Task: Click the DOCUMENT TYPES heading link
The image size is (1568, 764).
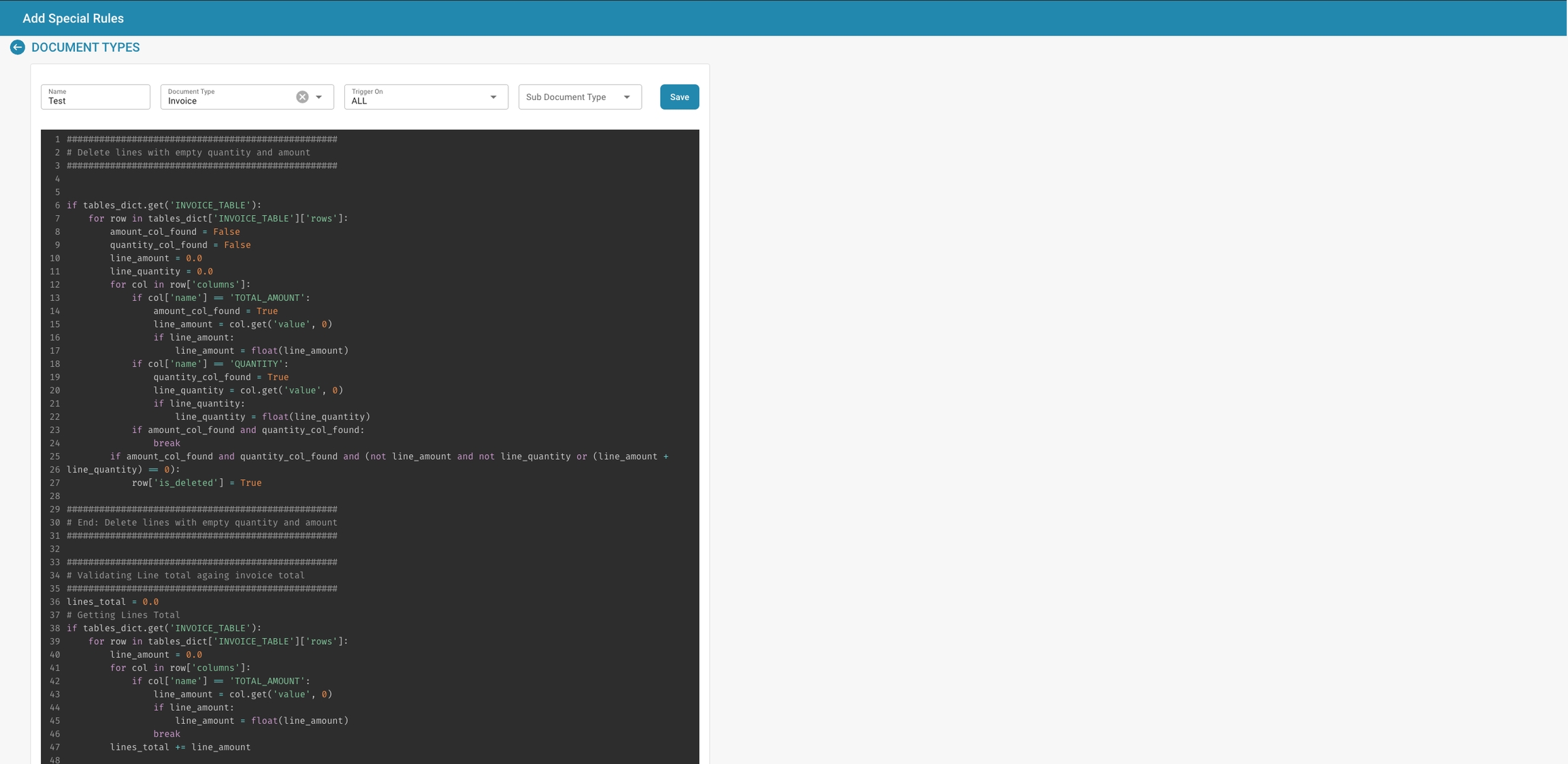Action: pyautogui.click(x=86, y=48)
